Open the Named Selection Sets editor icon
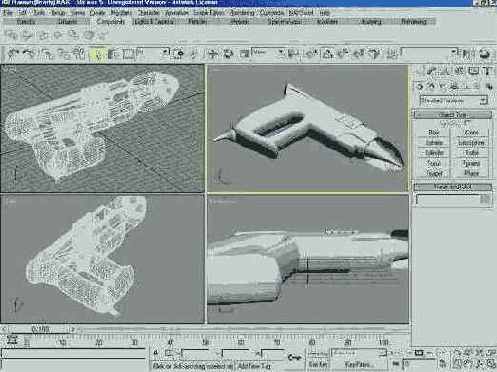Screen dimensions: 497x372 (392, 53)
